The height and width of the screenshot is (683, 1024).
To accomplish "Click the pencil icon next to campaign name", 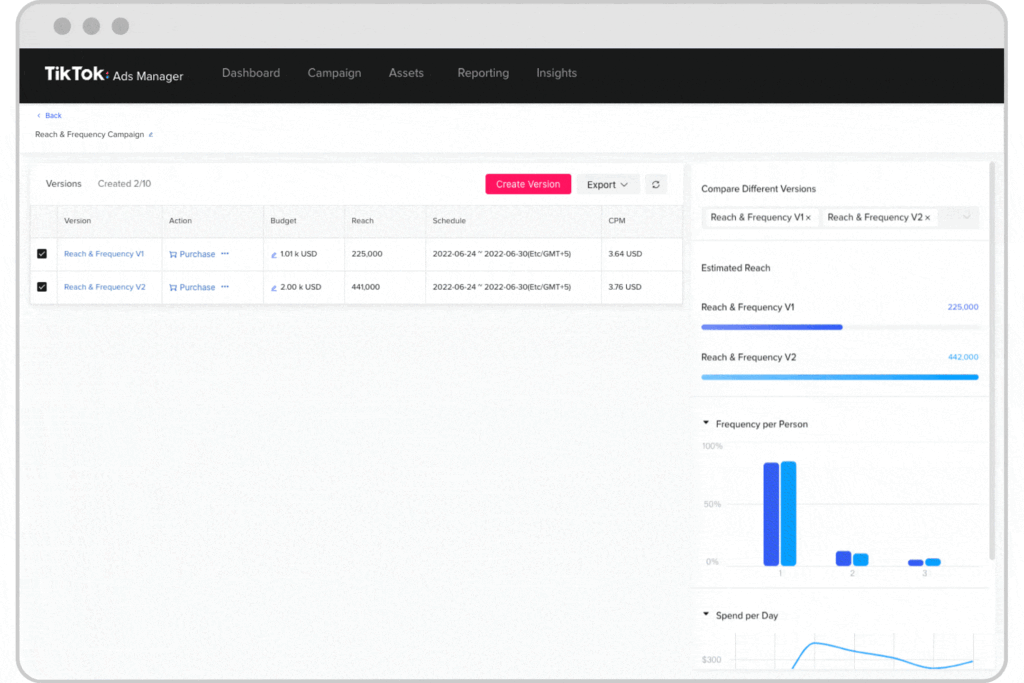I will point(151,134).
